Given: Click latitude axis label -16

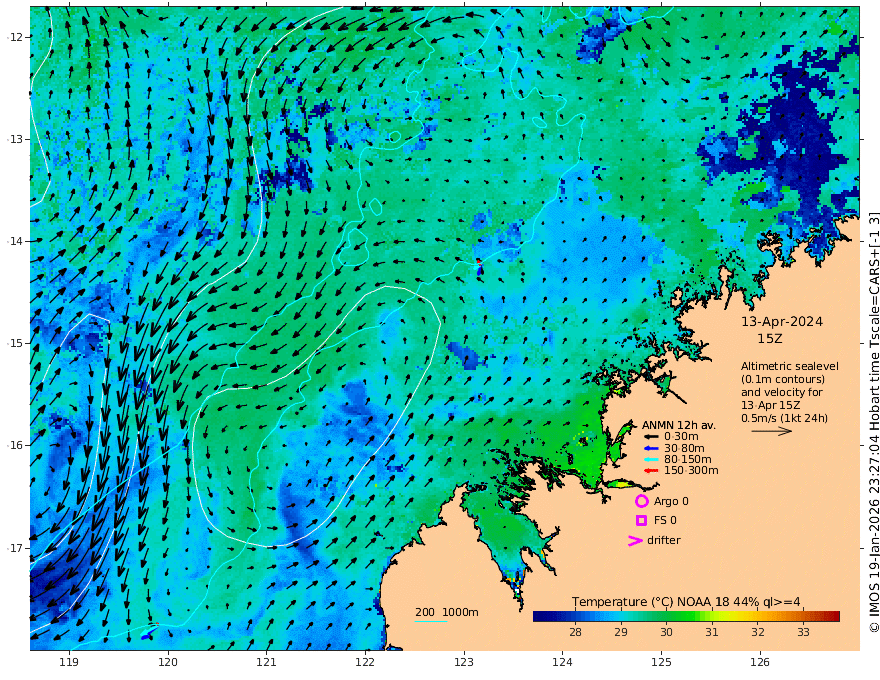Looking at the screenshot, I should (x=15, y=445).
